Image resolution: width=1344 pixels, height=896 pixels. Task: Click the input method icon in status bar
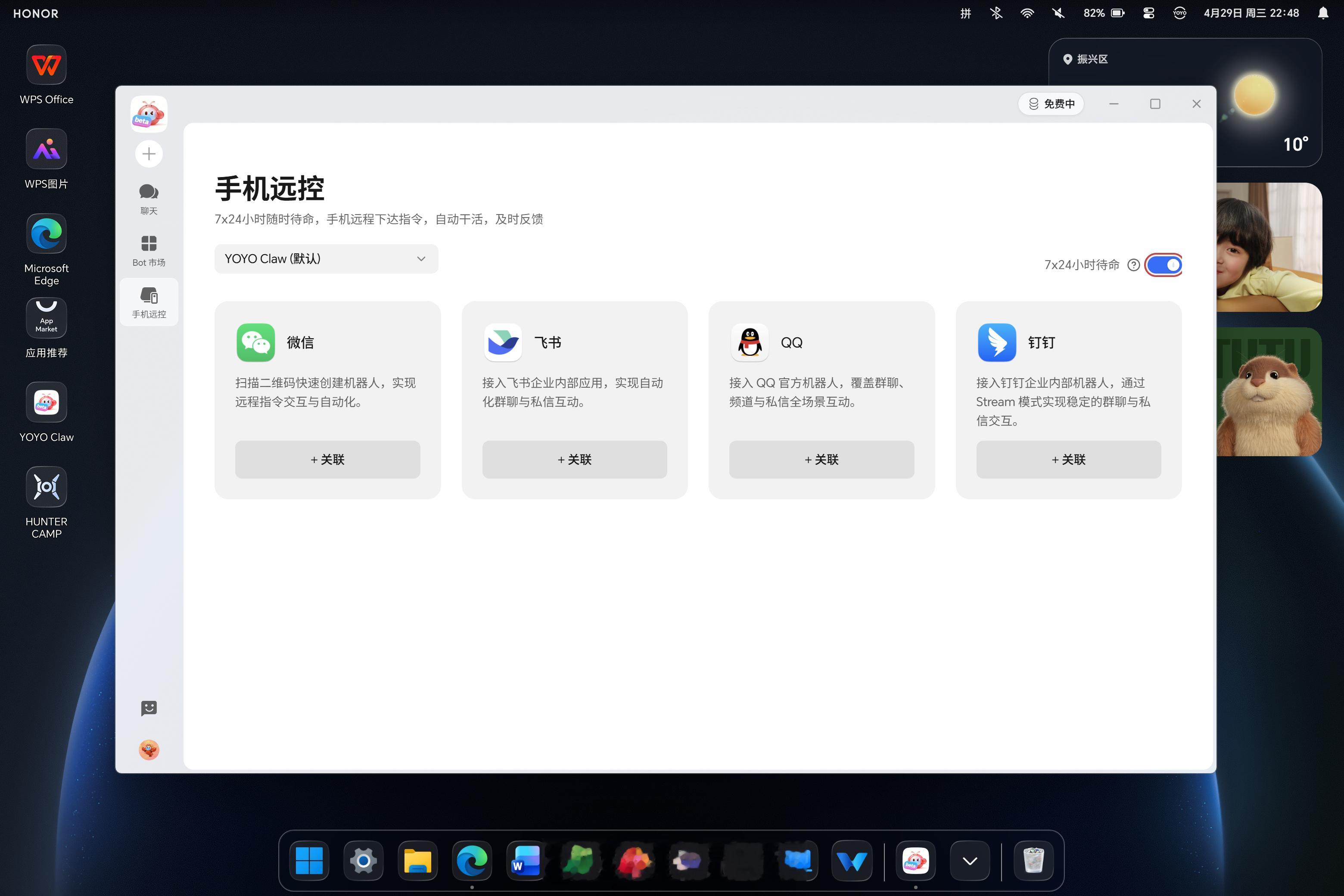point(966,13)
